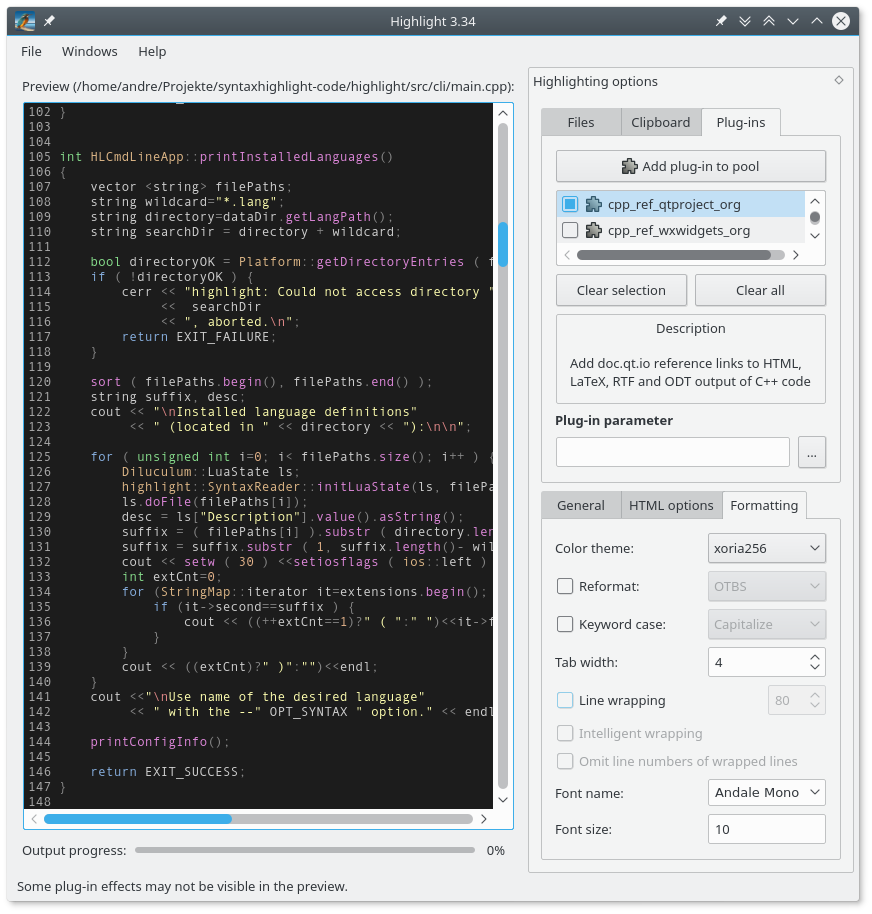Click the double-up chevron title bar icon
Screen dimensions: 872x914
coord(769,22)
